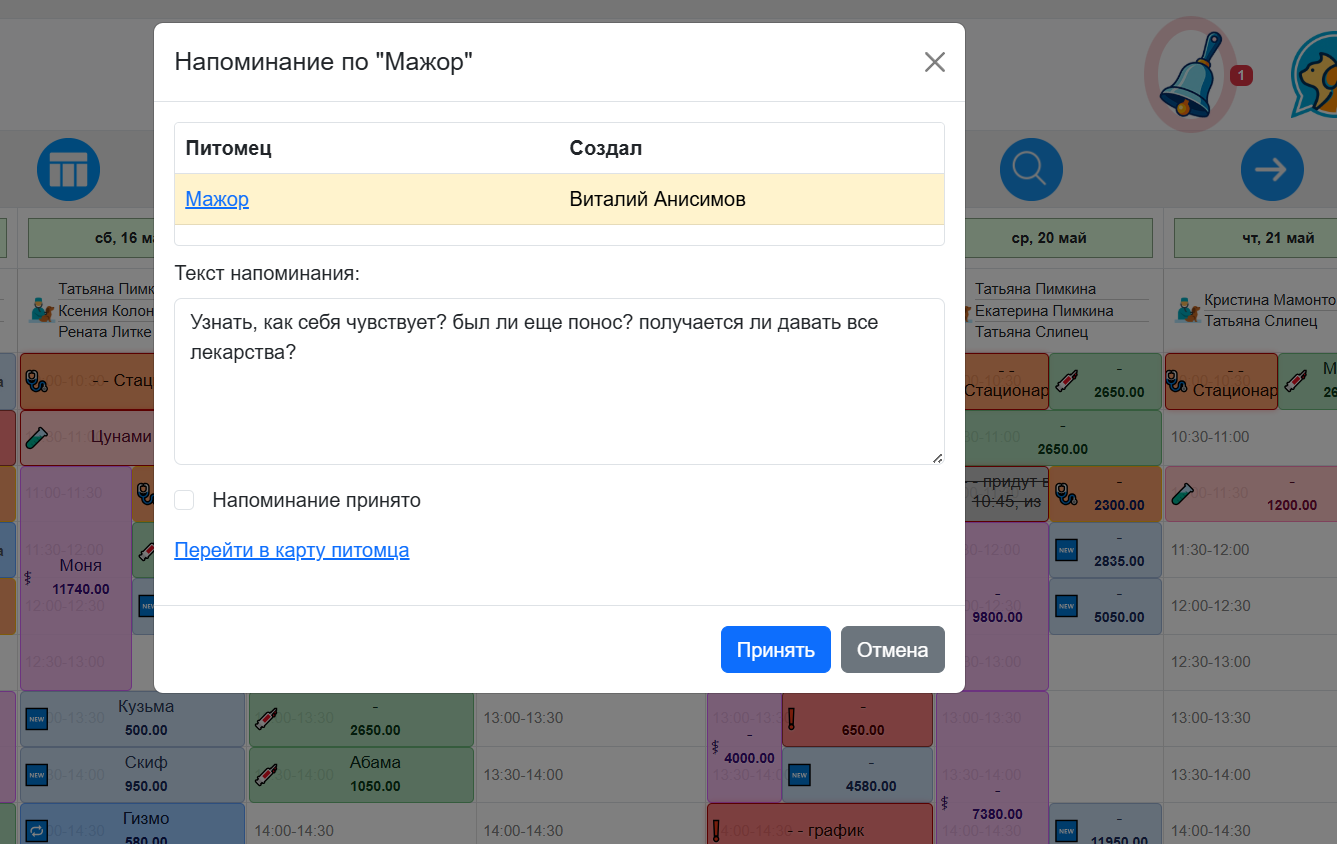Check the Напоминание принято checkbox
The width and height of the screenshot is (1337, 844).
click(184, 500)
